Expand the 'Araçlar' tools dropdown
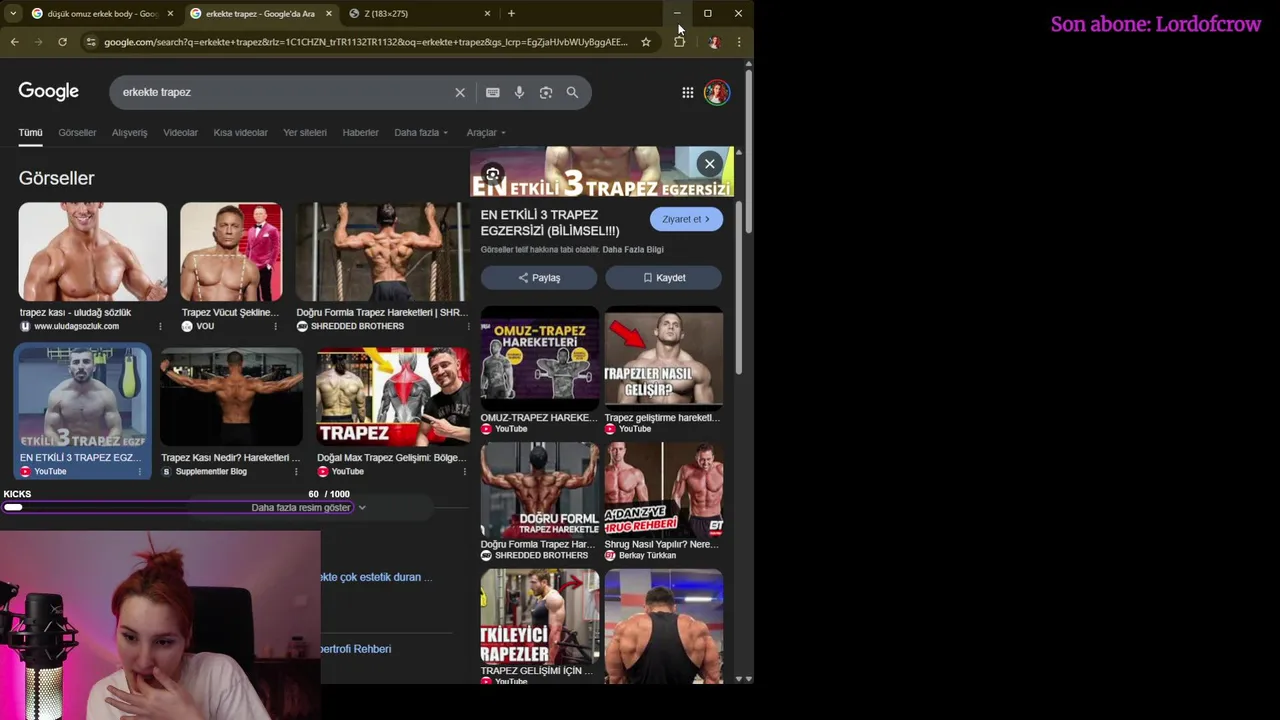Viewport: 1280px width, 720px height. click(x=486, y=132)
